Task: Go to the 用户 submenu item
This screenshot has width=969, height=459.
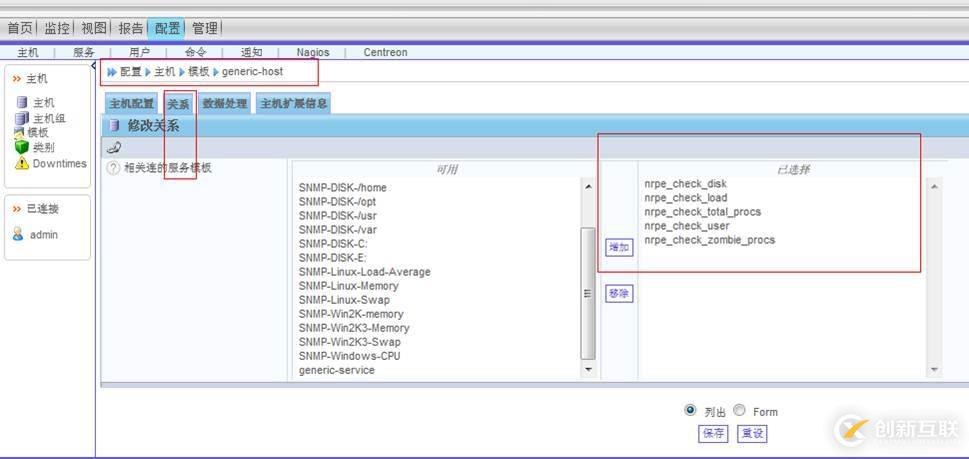Action: pyautogui.click(x=139, y=53)
